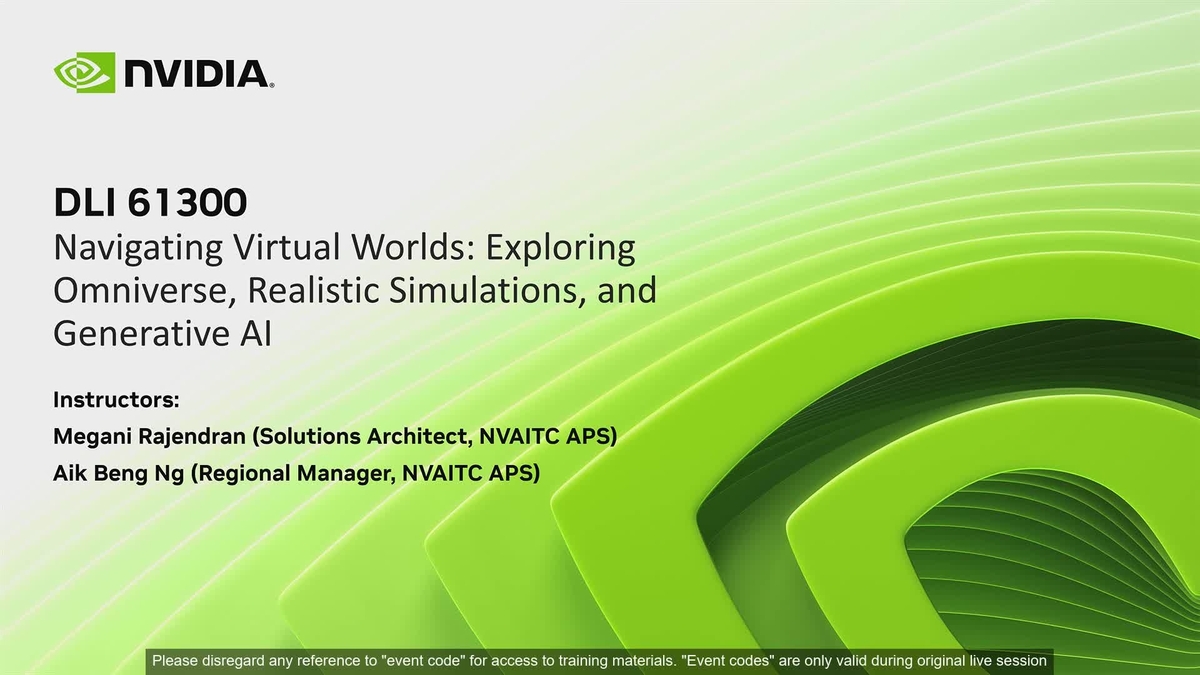Click the NVIDIA eye logo icon
The width and height of the screenshot is (1200, 675).
click(x=84, y=72)
